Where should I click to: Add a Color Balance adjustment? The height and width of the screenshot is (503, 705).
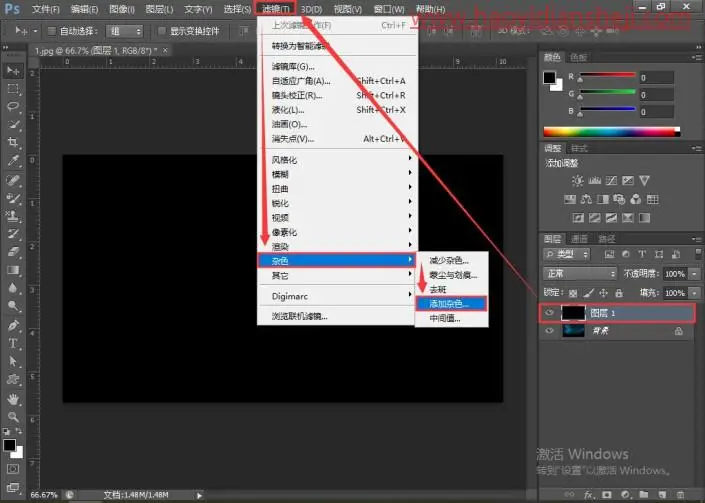coord(586,199)
